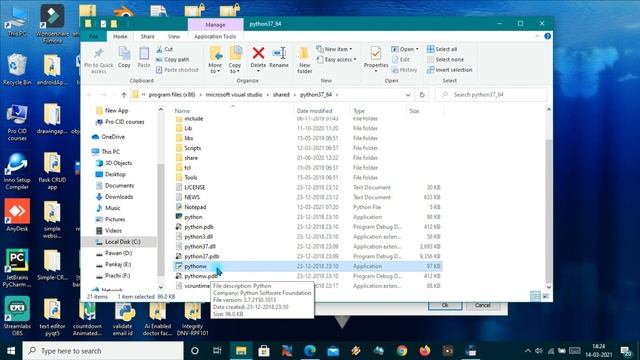Open Firefox from the taskbar
The height and width of the screenshot is (360, 640).
point(425,351)
